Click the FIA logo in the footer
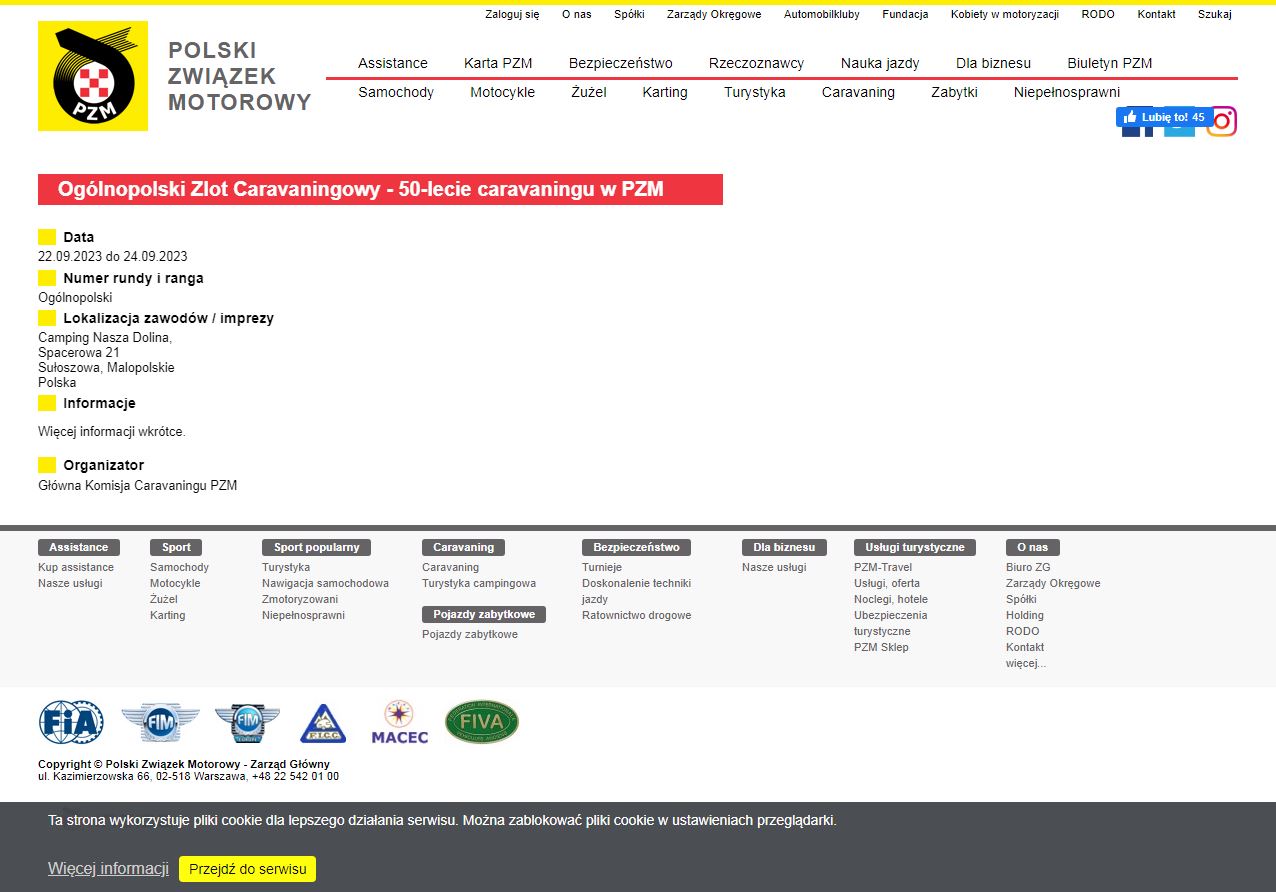The image size is (1276, 892). (71, 722)
